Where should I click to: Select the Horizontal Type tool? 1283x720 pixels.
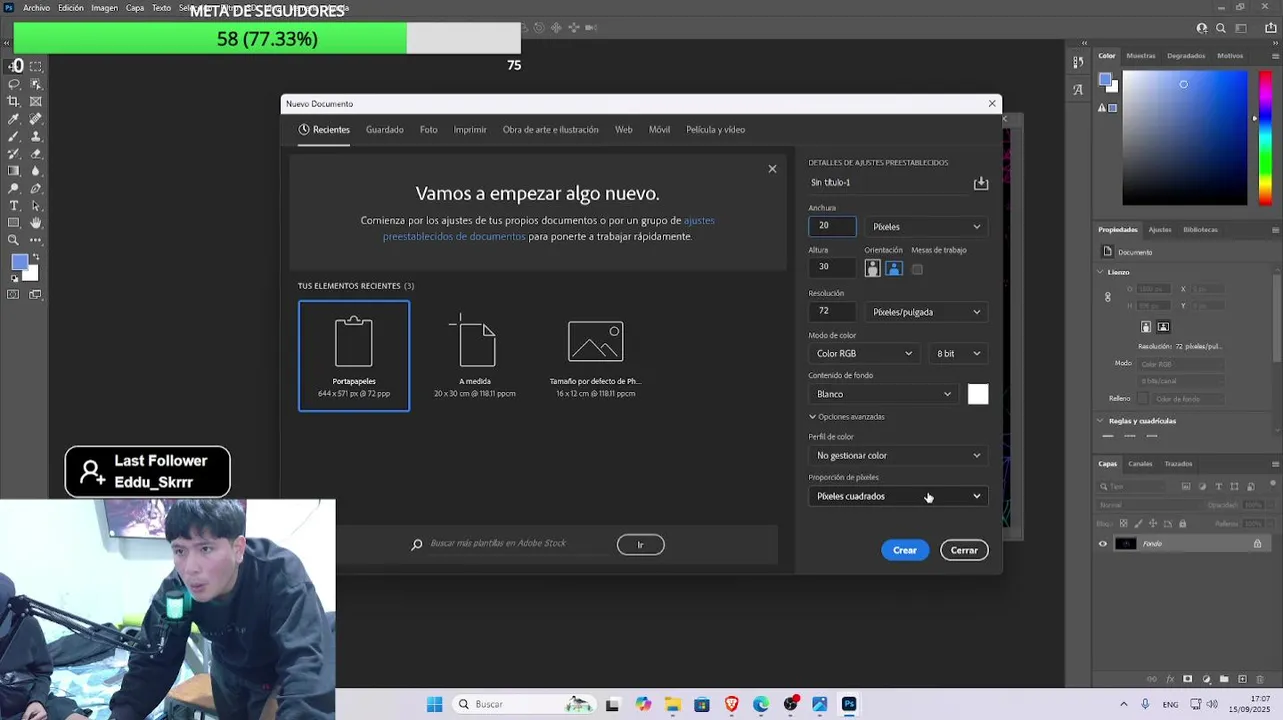pyautogui.click(x=14, y=205)
